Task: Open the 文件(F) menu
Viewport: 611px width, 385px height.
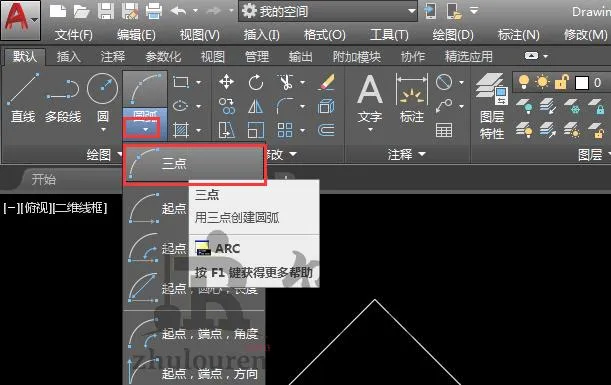Action: coord(74,35)
